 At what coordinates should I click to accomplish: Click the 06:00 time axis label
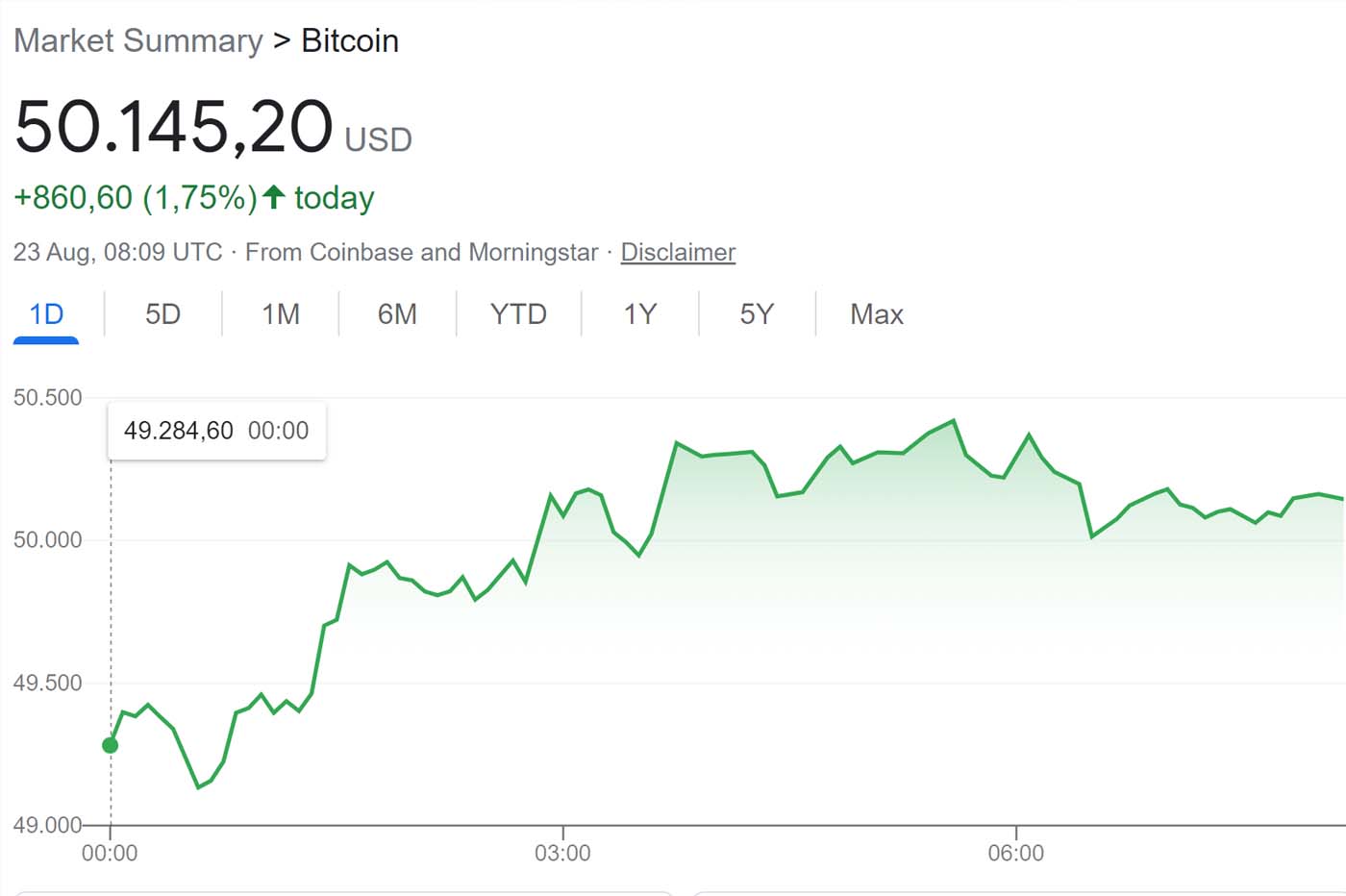tap(1015, 853)
